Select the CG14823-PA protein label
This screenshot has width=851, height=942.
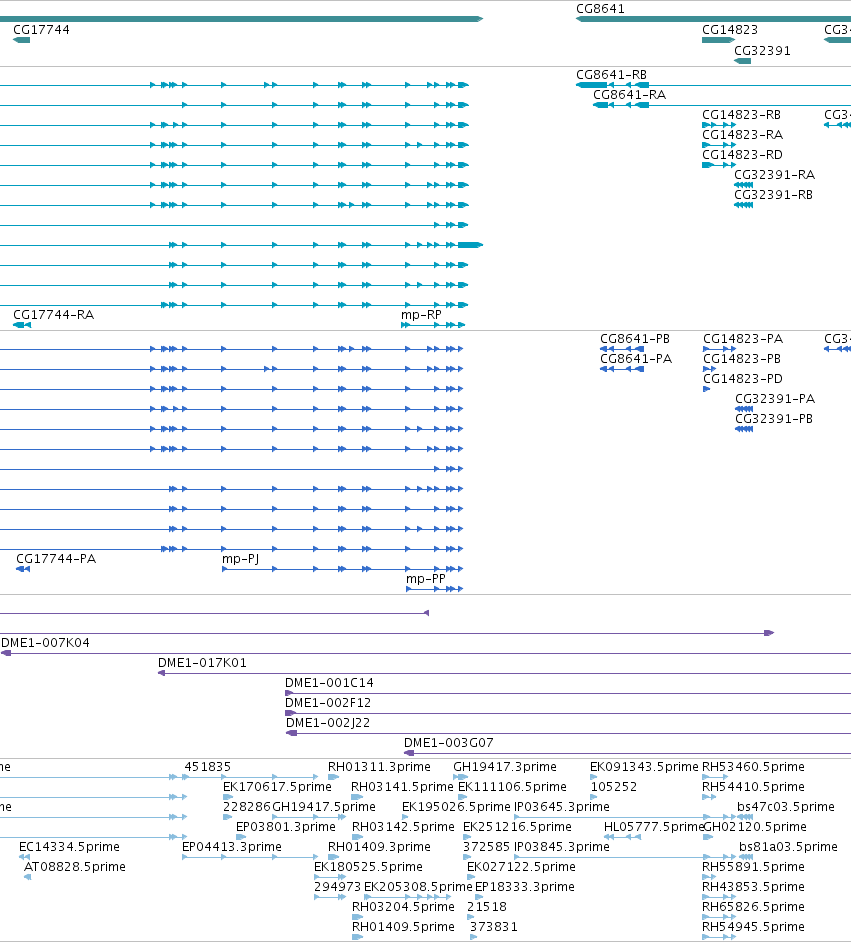pyautogui.click(x=743, y=338)
